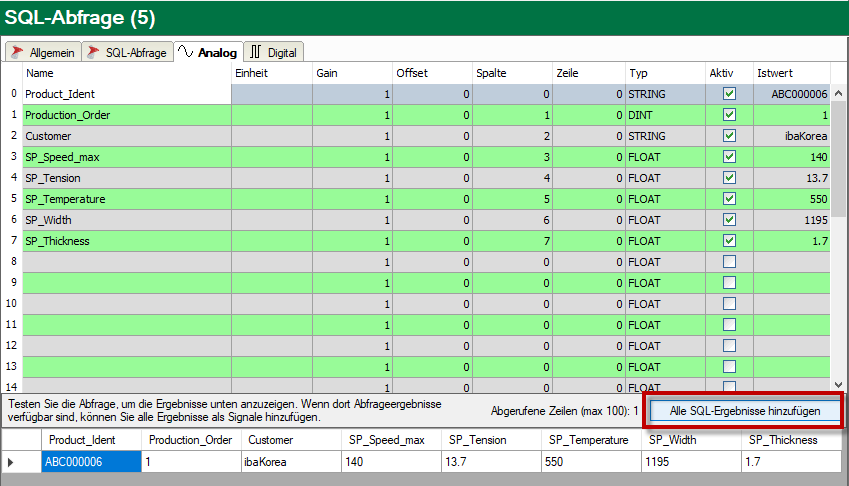Click the Digital tab square-wave icon
849x486 pixels.
point(256,52)
